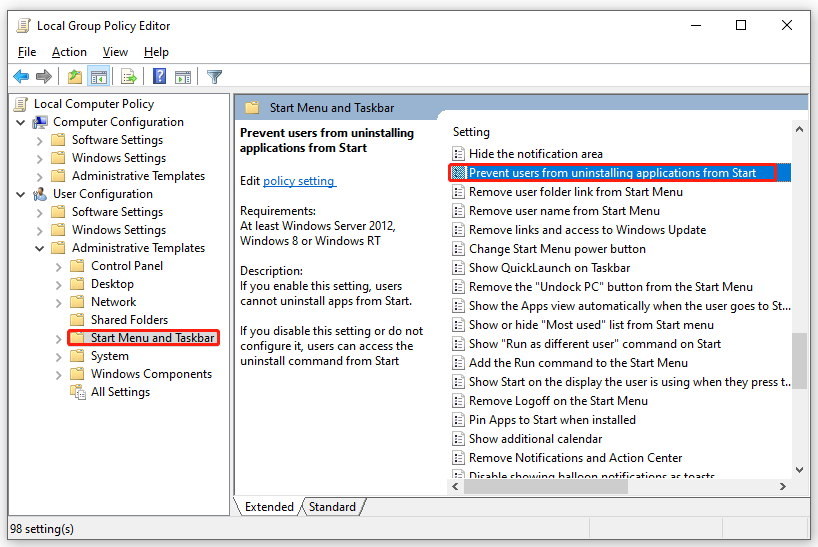Expand the Windows Components node

click(x=58, y=375)
